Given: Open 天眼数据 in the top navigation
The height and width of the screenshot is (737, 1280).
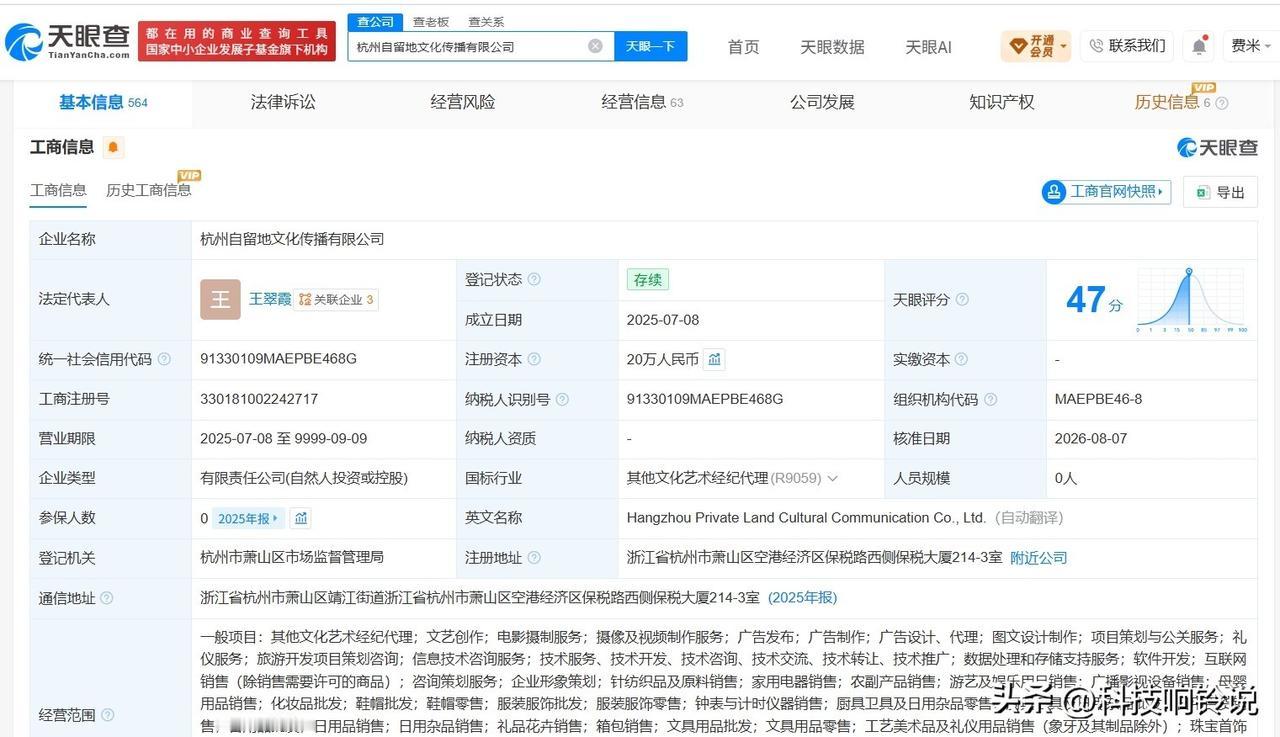Looking at the screenshot, I should click(832, 47).
